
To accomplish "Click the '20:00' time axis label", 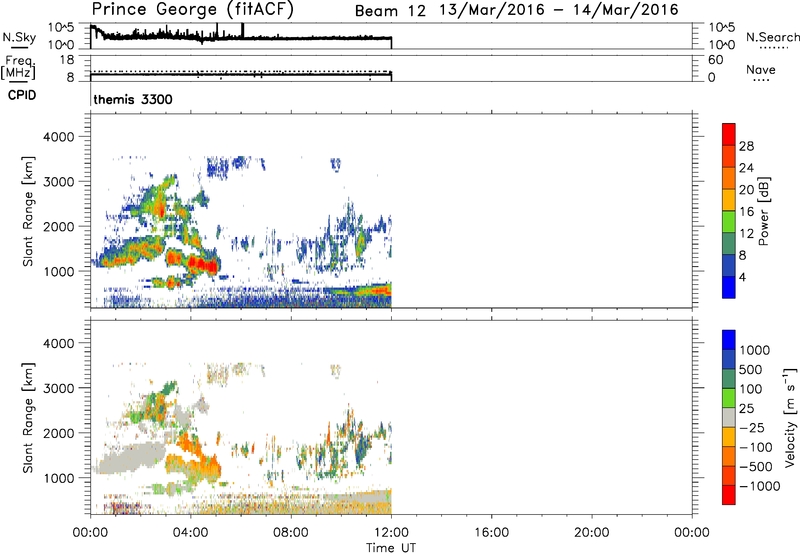I will click(591, 533).
